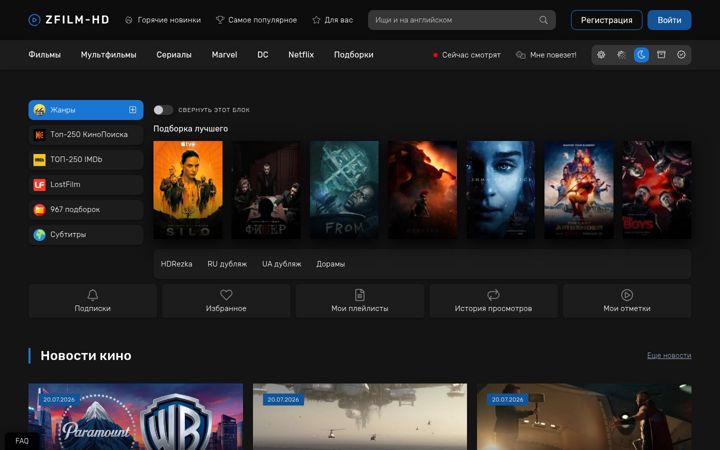Click the Жанры emoji icon
This screenshot has height=450, width=720.
coord(39,110)
